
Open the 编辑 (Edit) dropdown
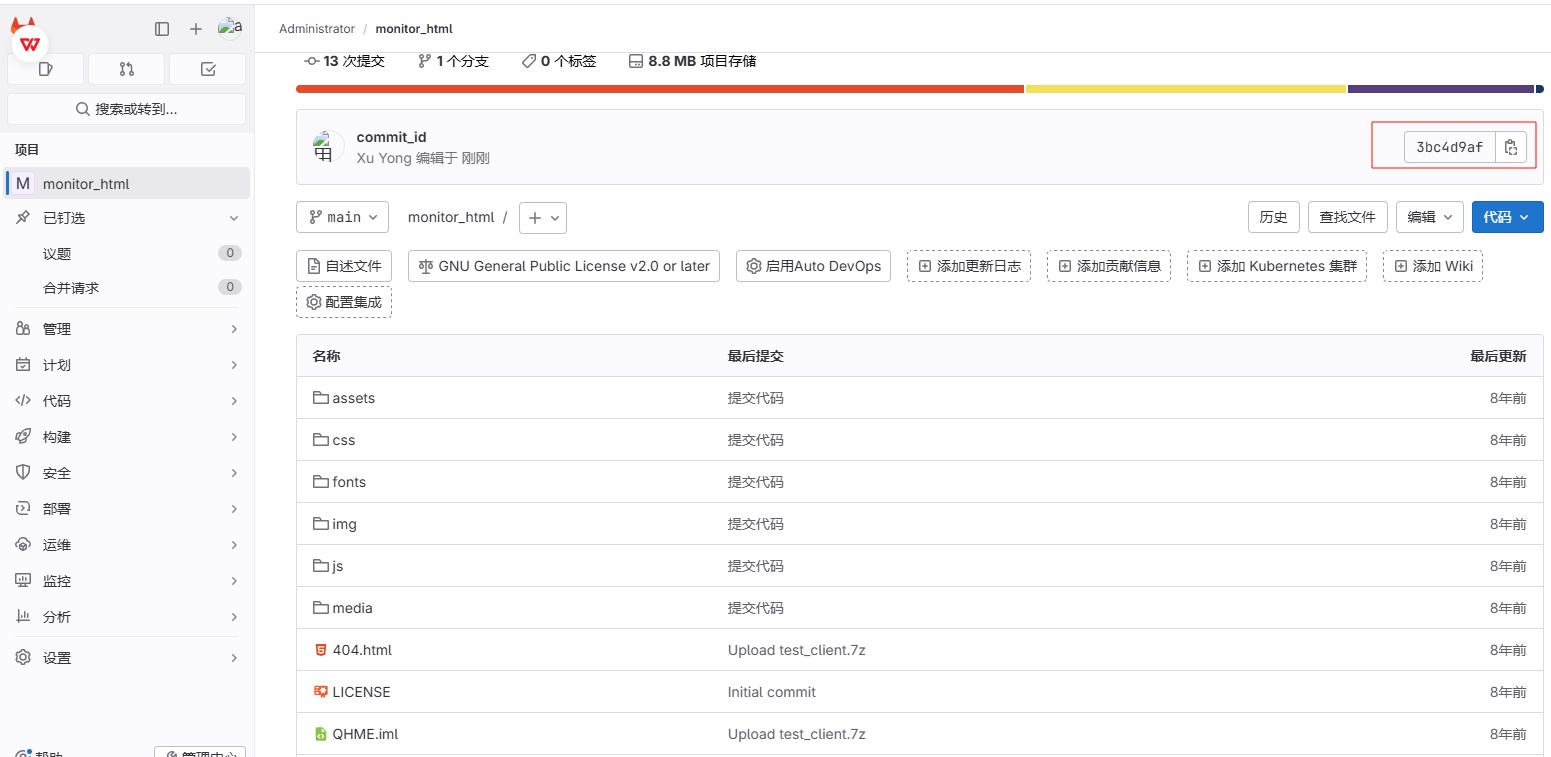1429,217
